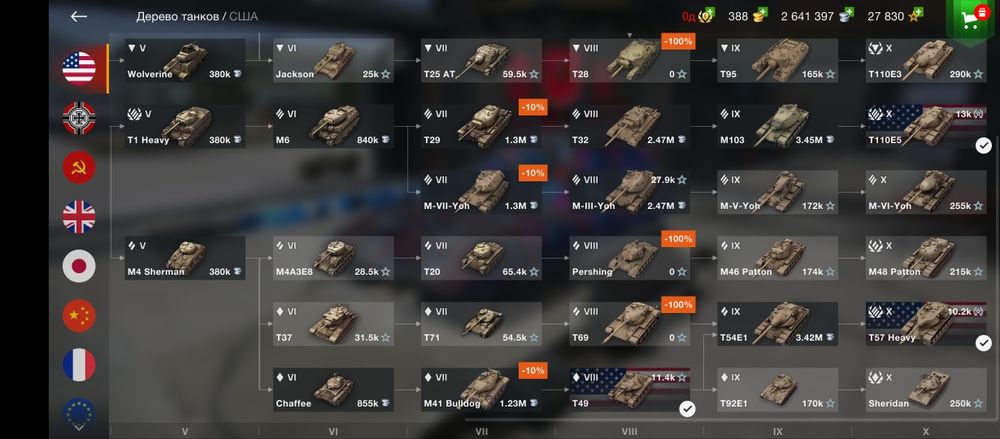Click the checkmark on T110E5 tank
1000x439 pixels.
point(983,146)
